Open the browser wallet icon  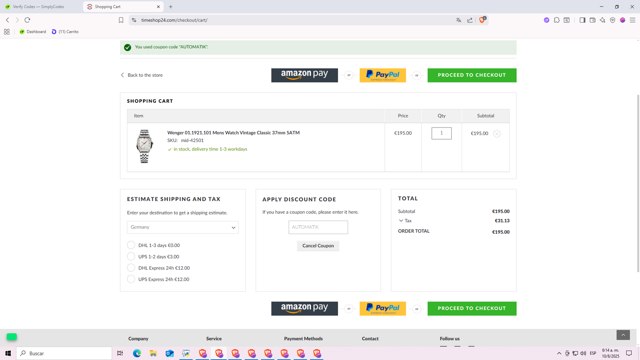coord(592,20)
